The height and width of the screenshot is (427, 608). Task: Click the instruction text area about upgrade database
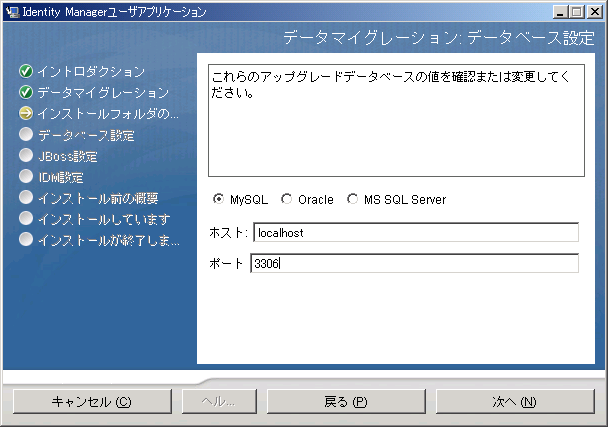coord(396,121)
